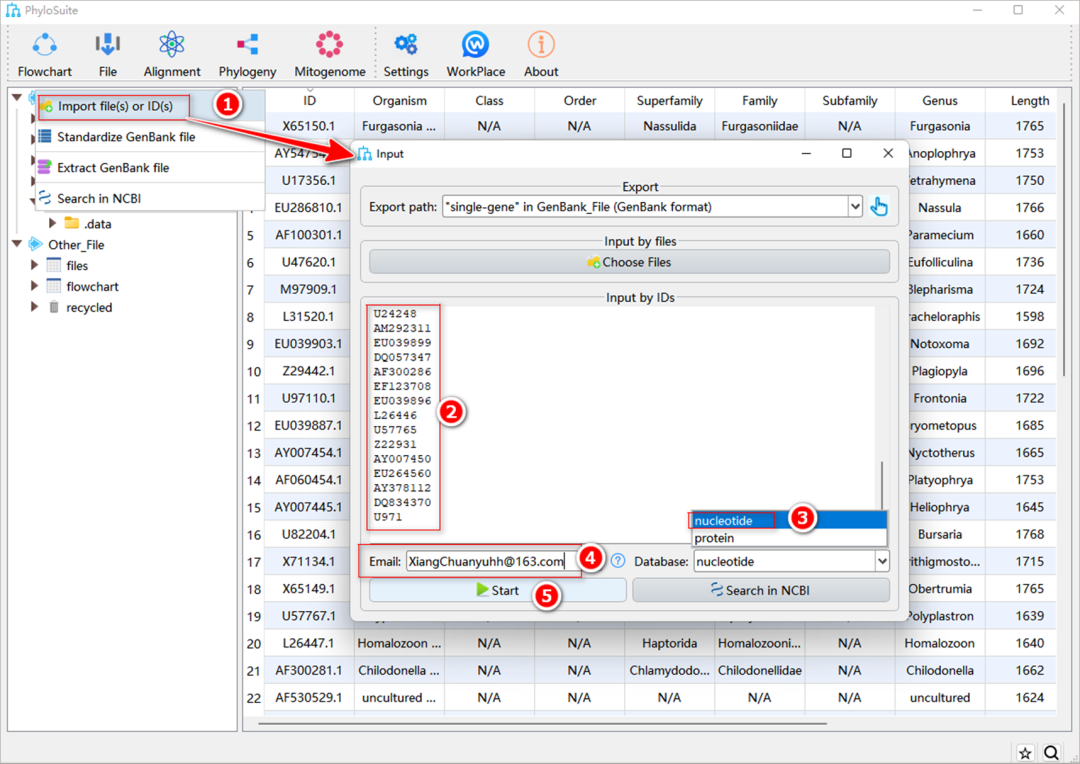
Task: Collapse the topmost tree node arrow
Action: coord(17,97)
